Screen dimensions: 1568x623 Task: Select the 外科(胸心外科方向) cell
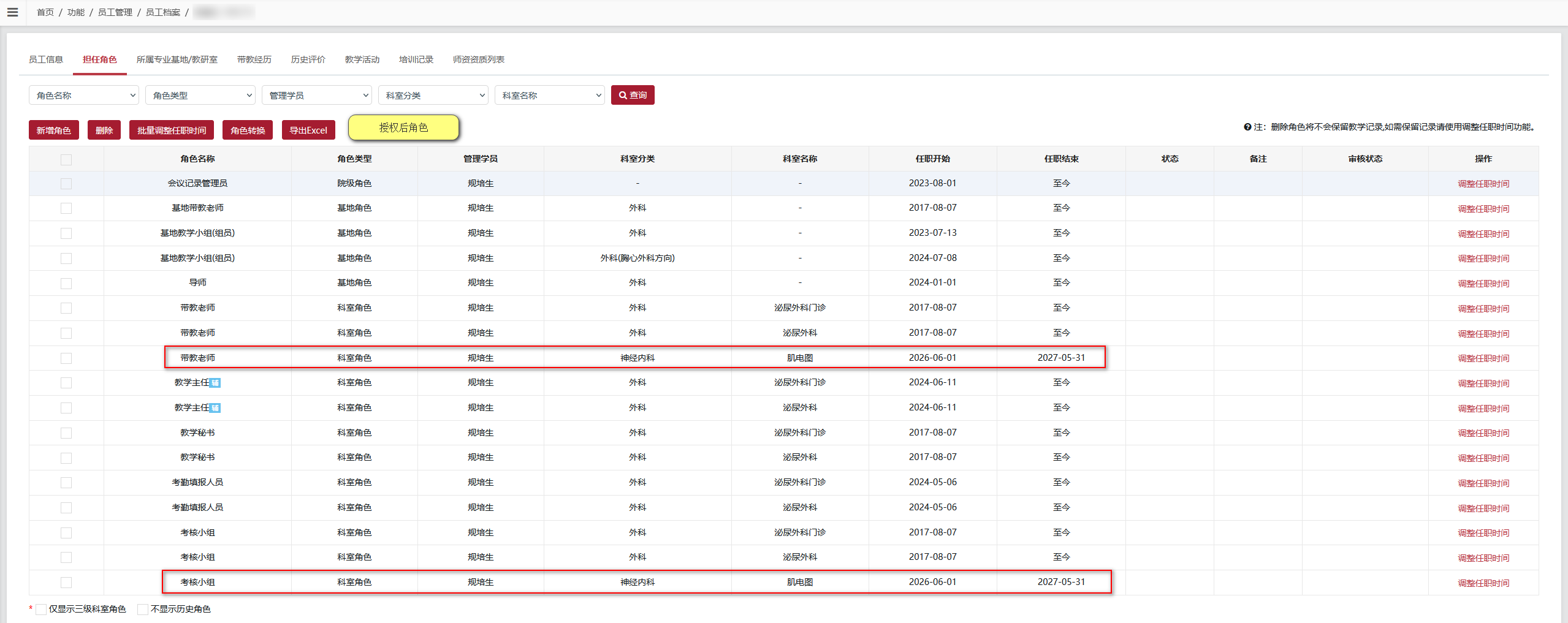pos(637,258)
